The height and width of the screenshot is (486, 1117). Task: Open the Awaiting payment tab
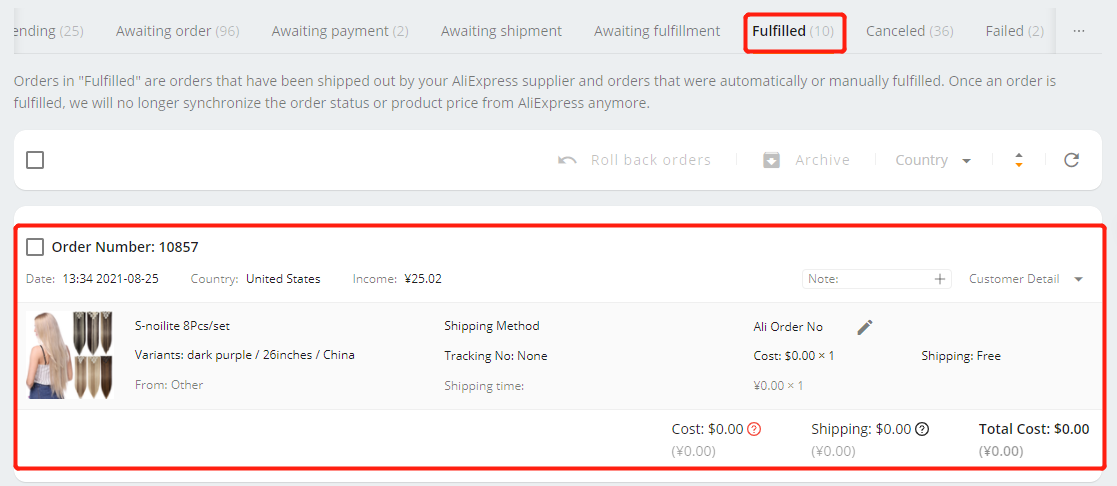(340, 31)
